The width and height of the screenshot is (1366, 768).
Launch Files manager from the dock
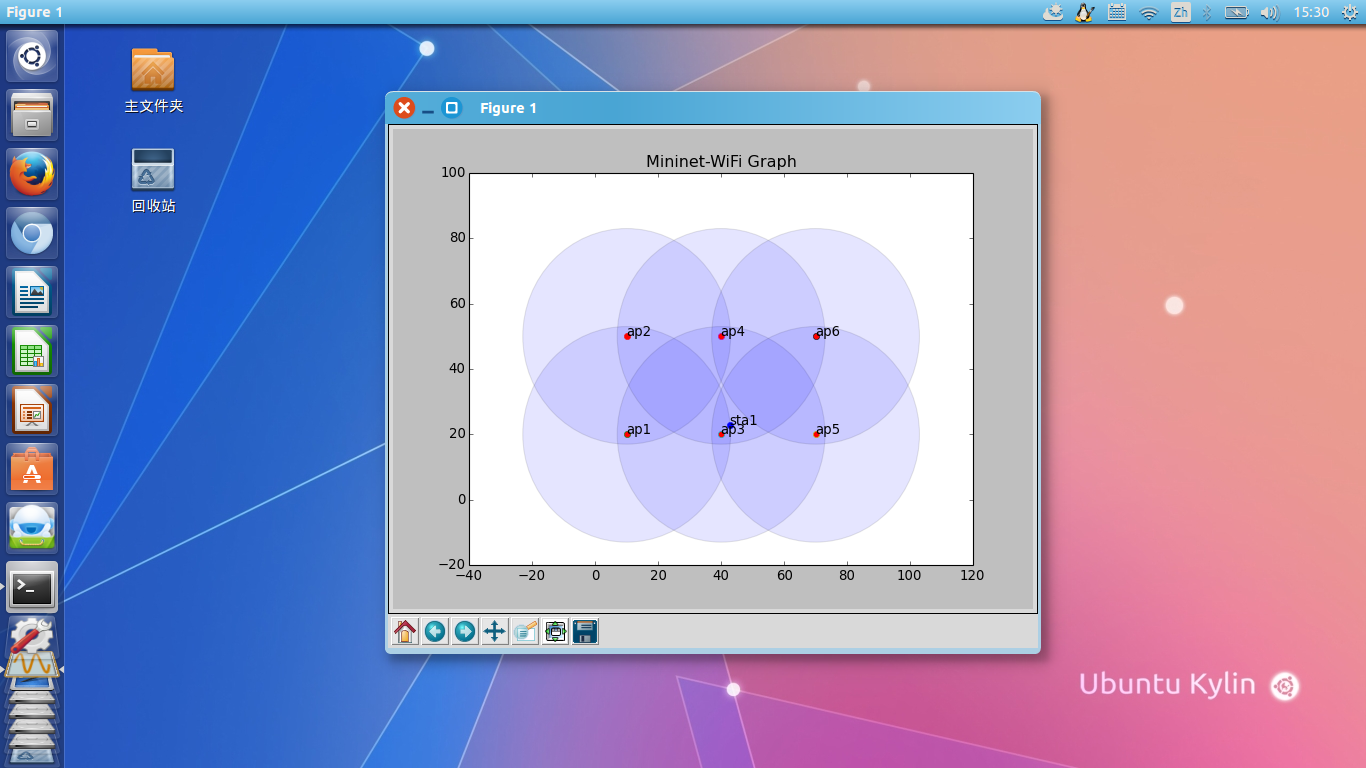(32, 115)
